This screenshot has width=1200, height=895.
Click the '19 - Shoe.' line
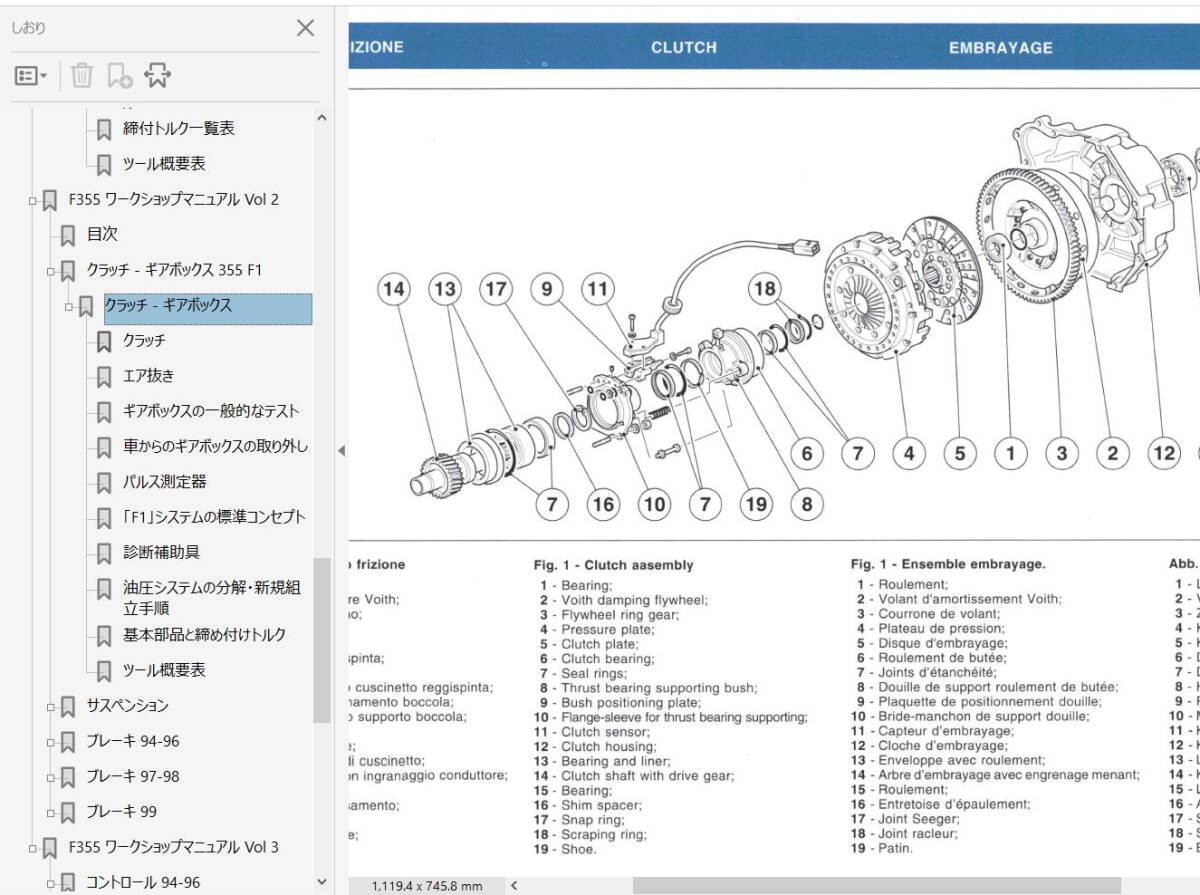point(565,849)
